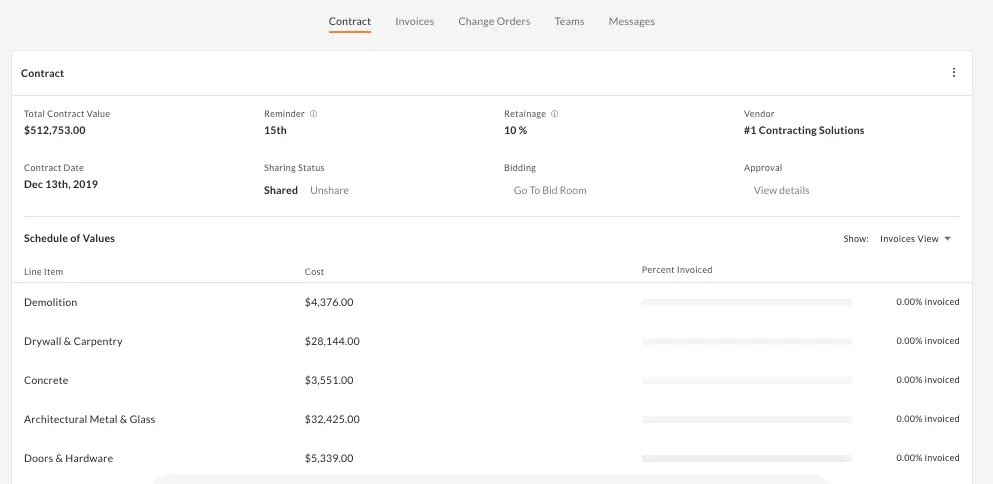Image resolution: width=993 pixels, height=484 pixels.
Task: Click the Architectural Metal & Glass progress bar
Action: click(x=747, y=419)
